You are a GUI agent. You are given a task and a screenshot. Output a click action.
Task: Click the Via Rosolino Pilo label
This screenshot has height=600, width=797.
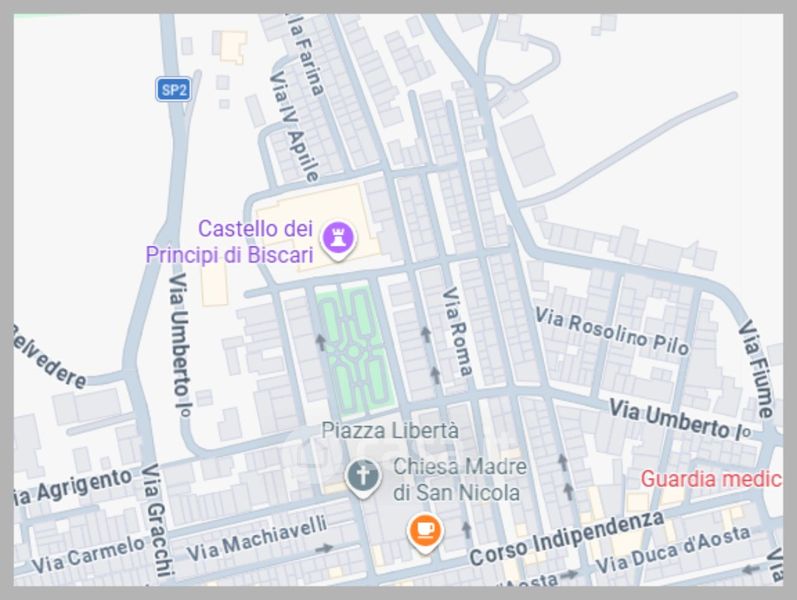[x=612, y=331]
